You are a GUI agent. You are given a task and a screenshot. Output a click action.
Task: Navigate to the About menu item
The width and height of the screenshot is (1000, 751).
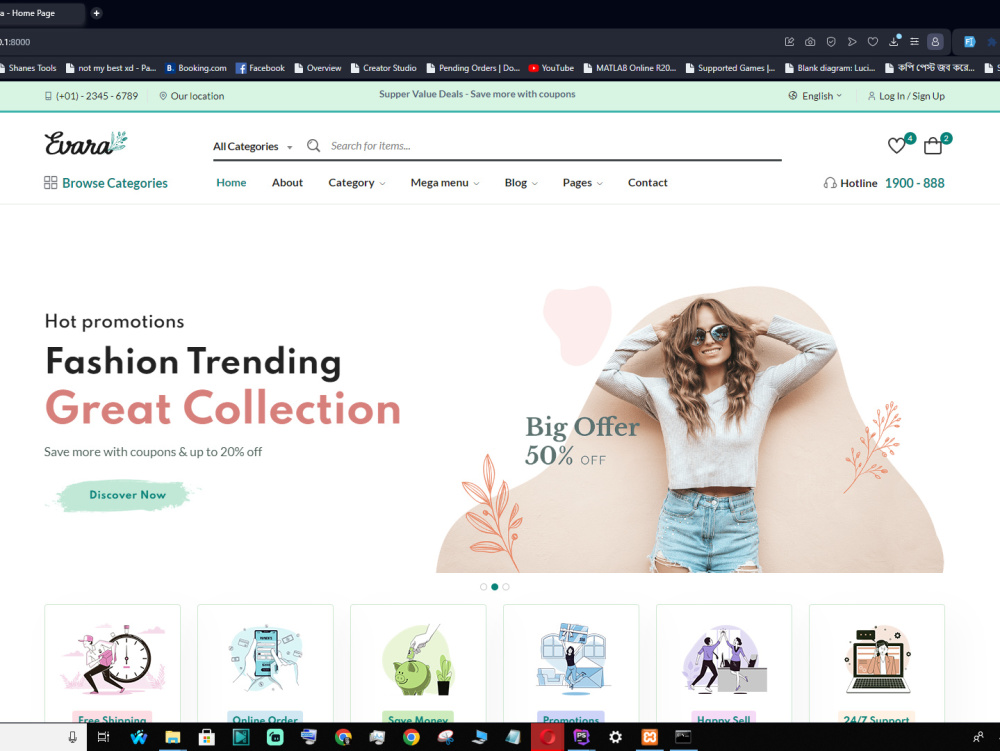pos(287,183)
